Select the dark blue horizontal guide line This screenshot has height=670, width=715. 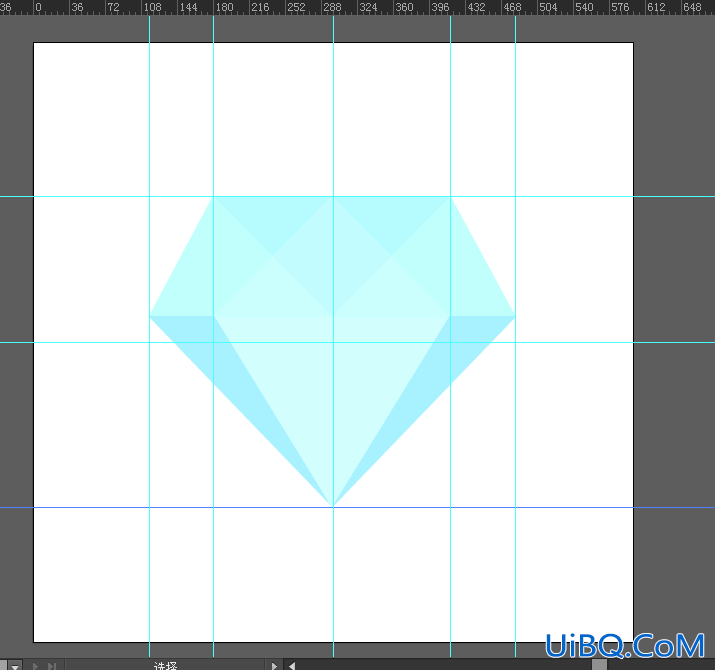click(x=358, y=507)
